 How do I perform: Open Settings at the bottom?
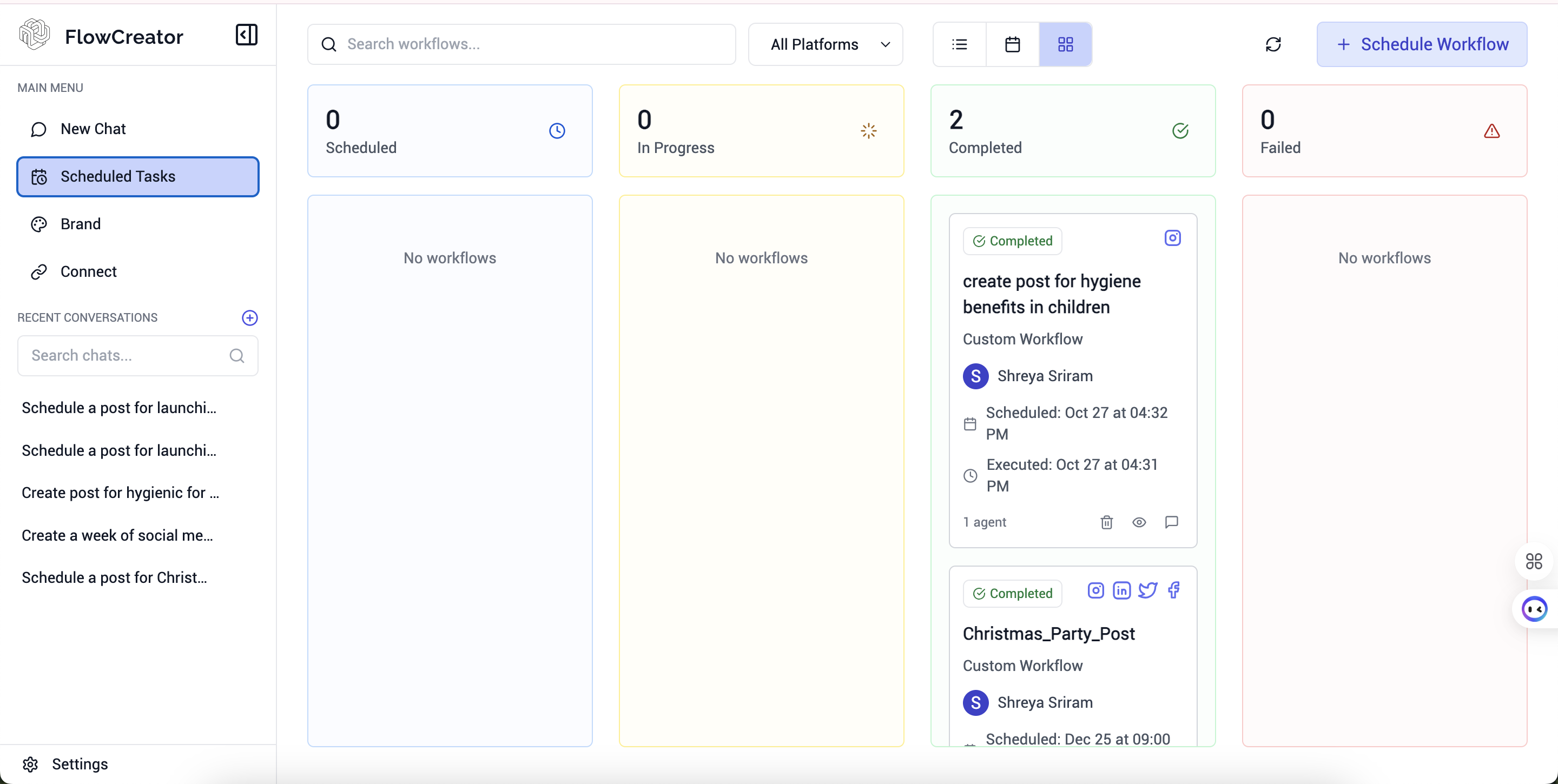65,763
